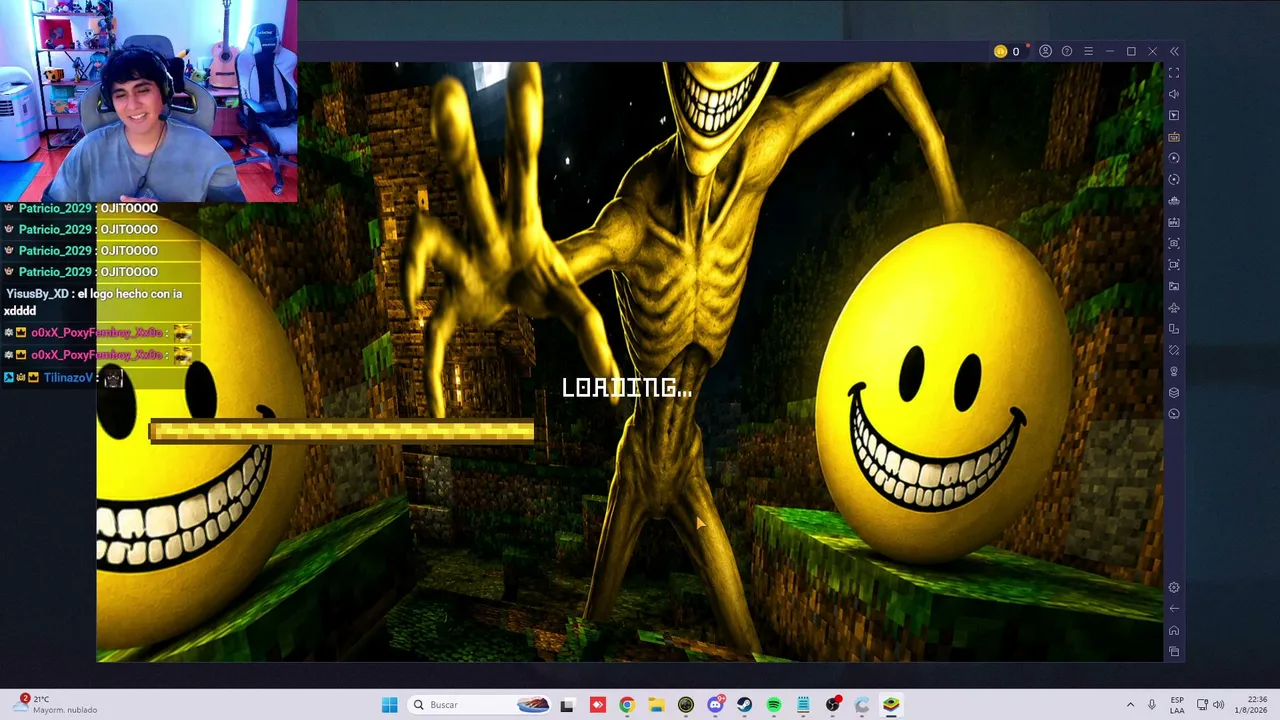Show hidden system tray icons
1280x720 pixels.
[x=1130, y=705]
